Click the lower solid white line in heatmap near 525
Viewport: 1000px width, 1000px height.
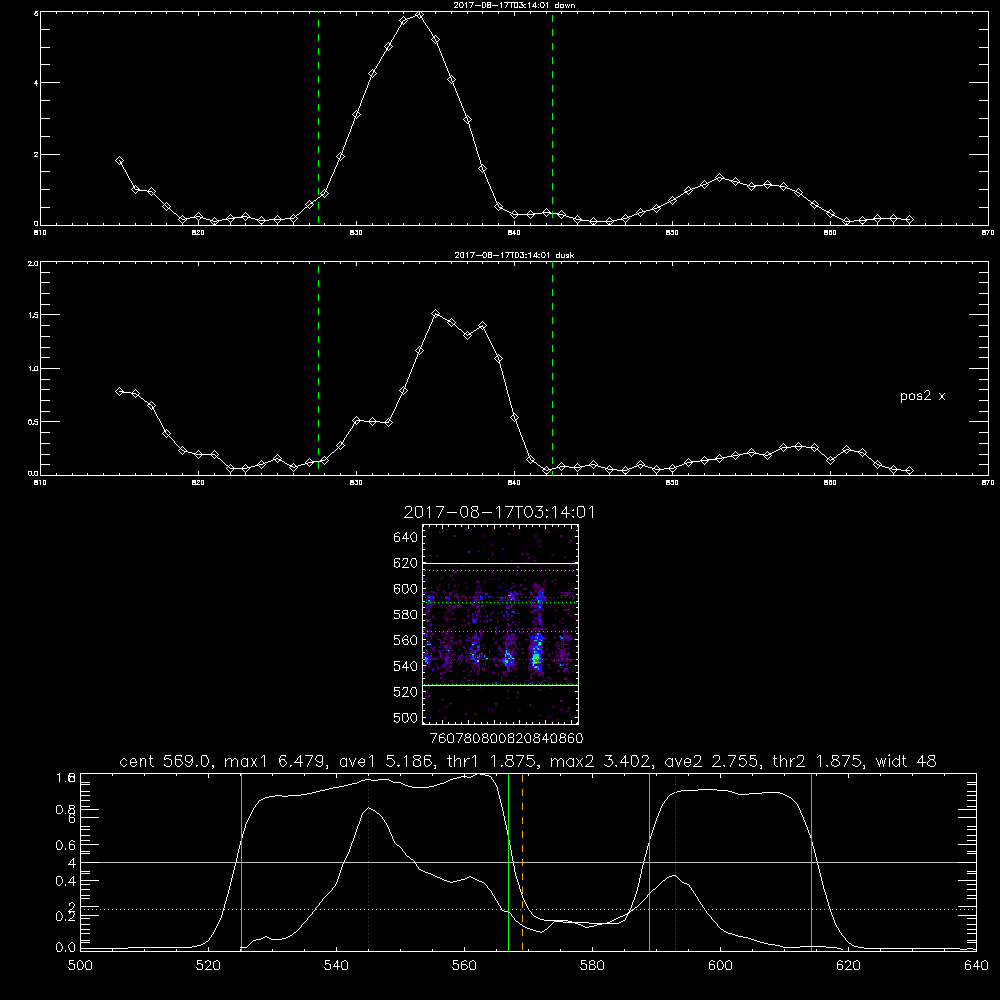tap(500, 686)
